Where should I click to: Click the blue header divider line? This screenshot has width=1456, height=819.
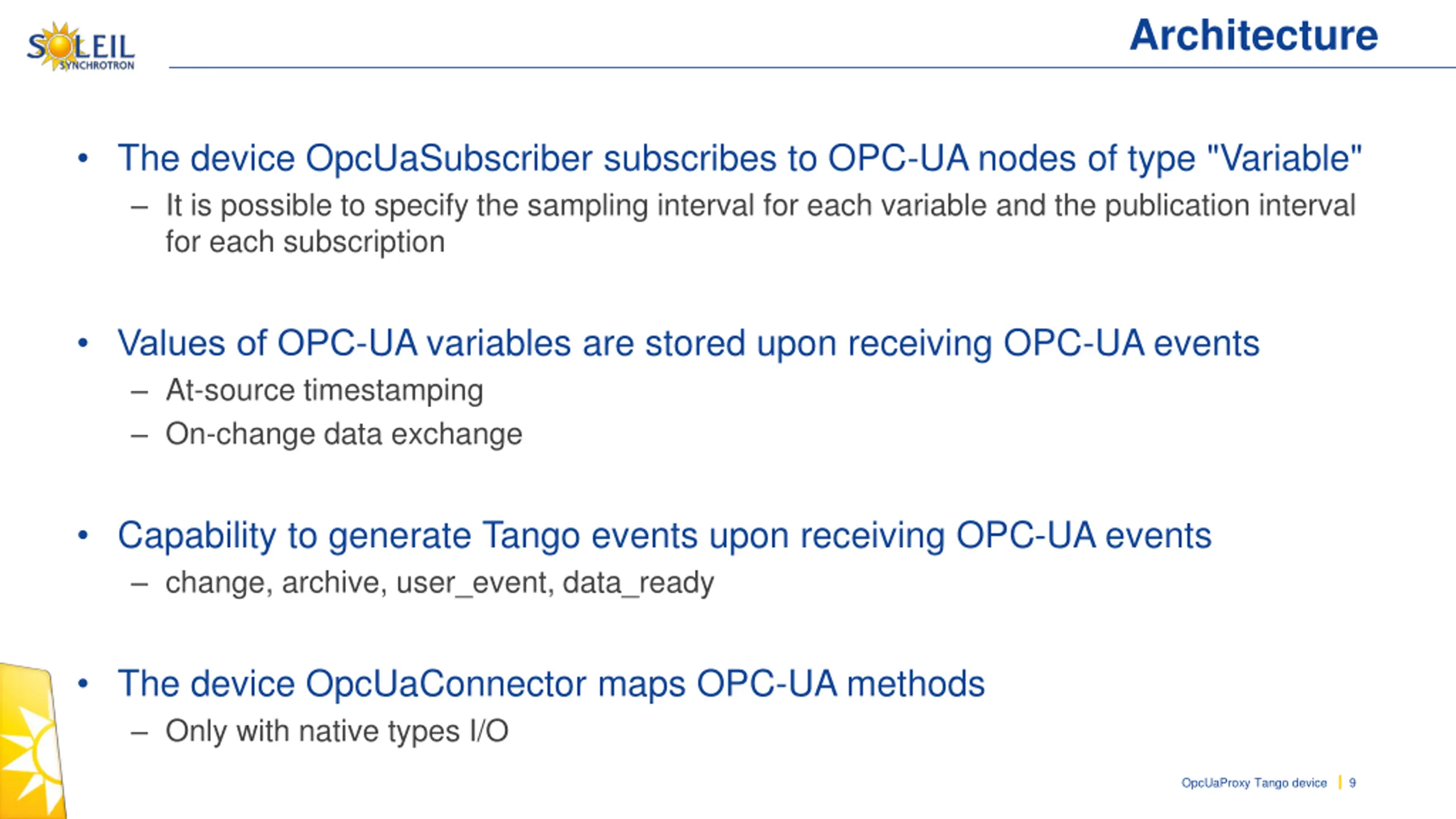coord(812,68)
